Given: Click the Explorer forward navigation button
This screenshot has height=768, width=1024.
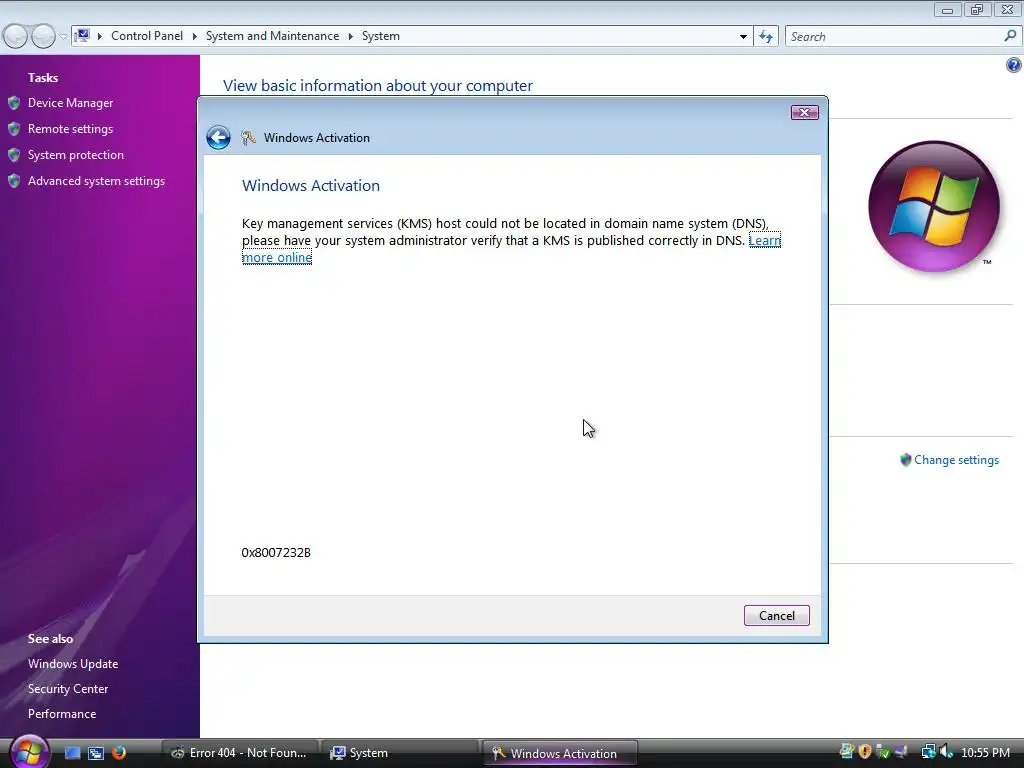Looking at the screenshot, I should pos(43,36).
